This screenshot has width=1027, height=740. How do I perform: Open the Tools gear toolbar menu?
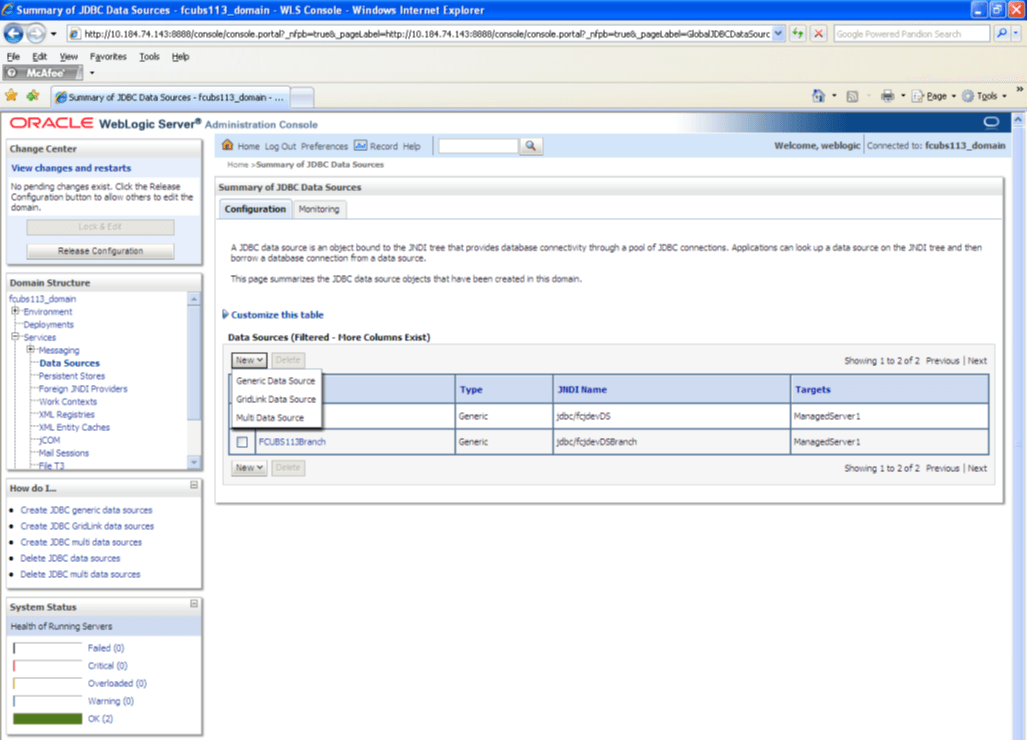coord(984,96)
